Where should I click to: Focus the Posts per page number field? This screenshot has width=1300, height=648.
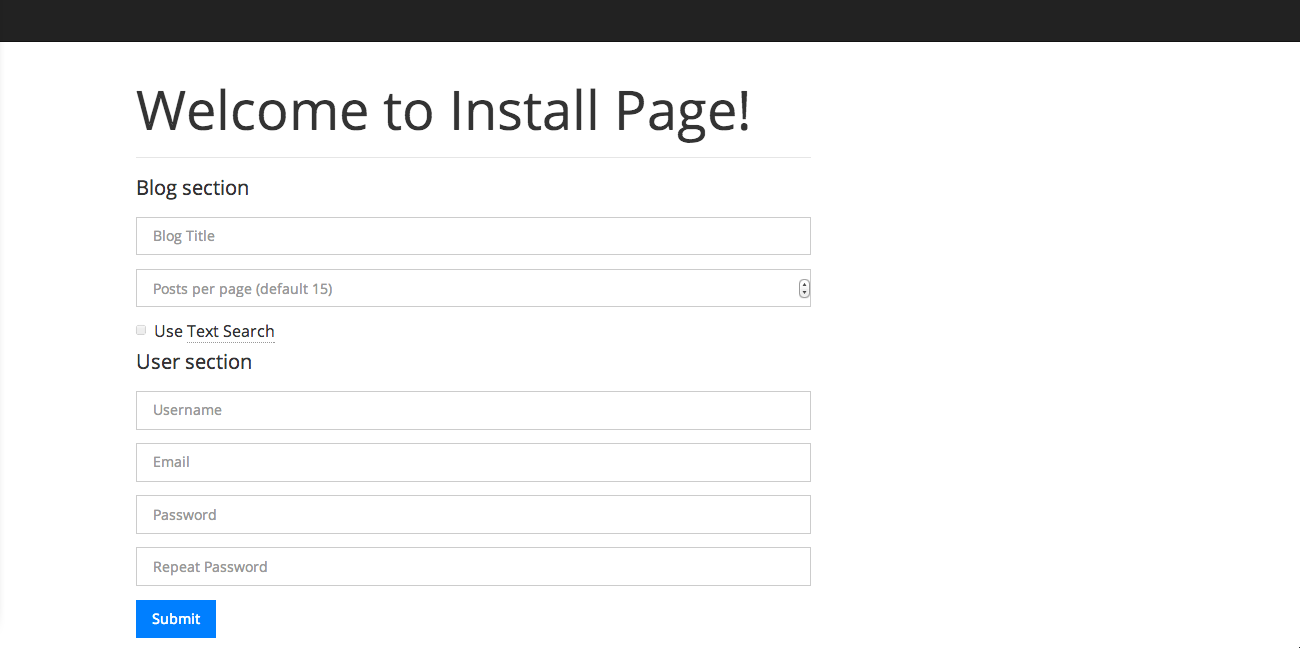473,288
